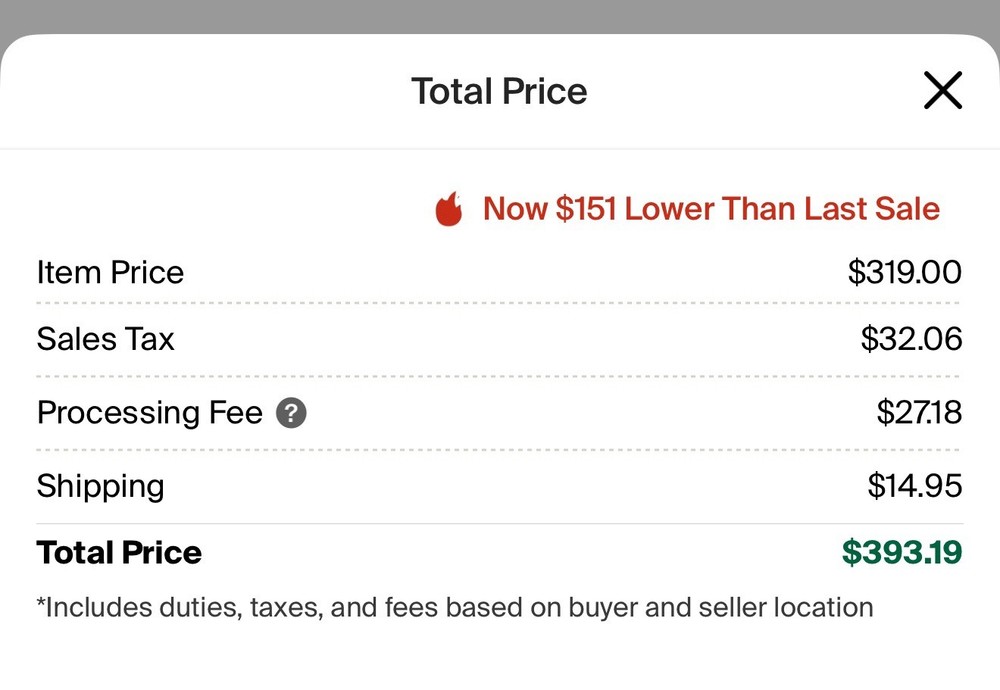This screenshot has height=690, width=1000.
Task: Select the Sales Tax label
Action: point(105,339)
